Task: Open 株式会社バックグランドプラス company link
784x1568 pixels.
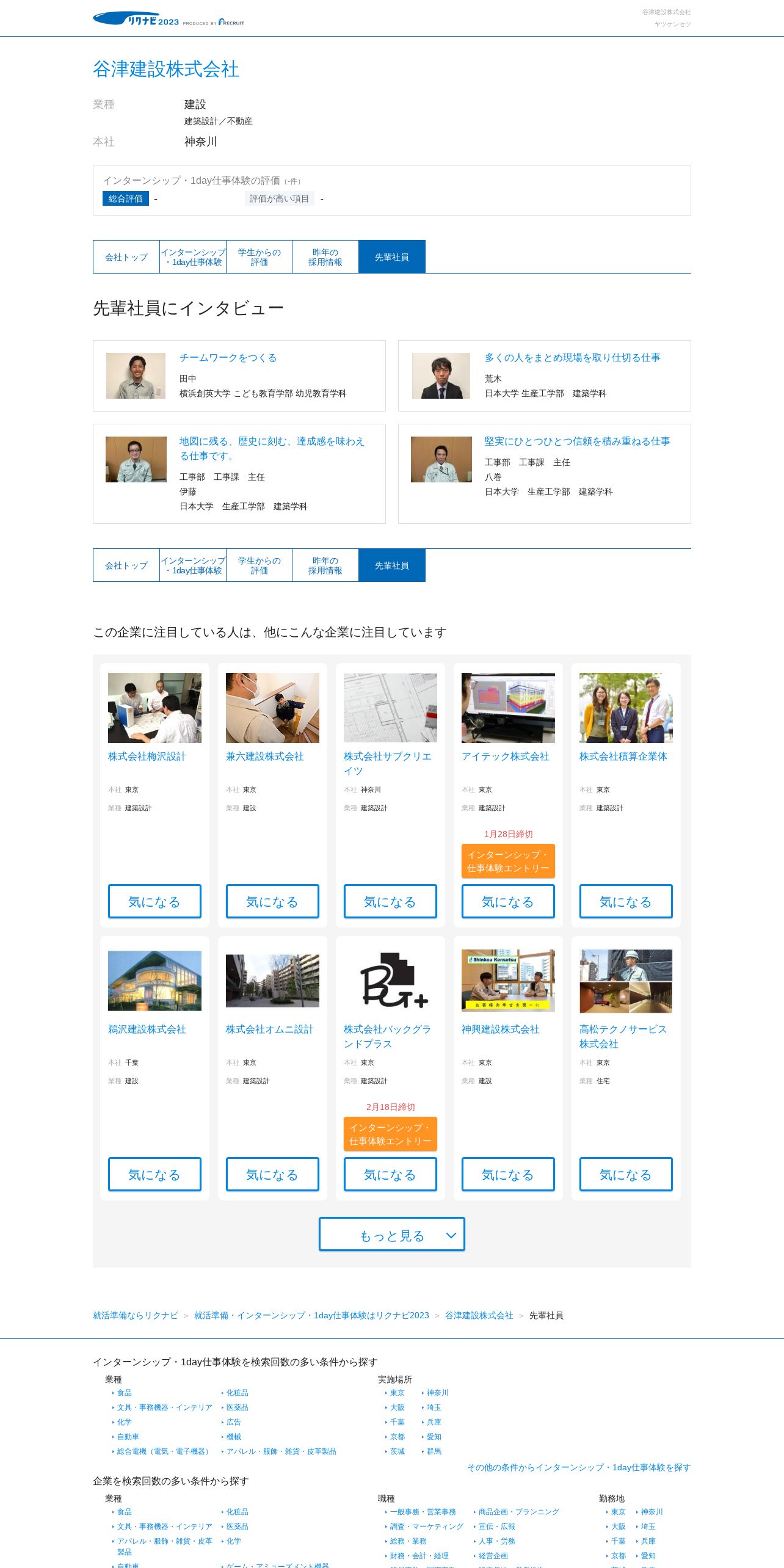Action: point(388,1037)
